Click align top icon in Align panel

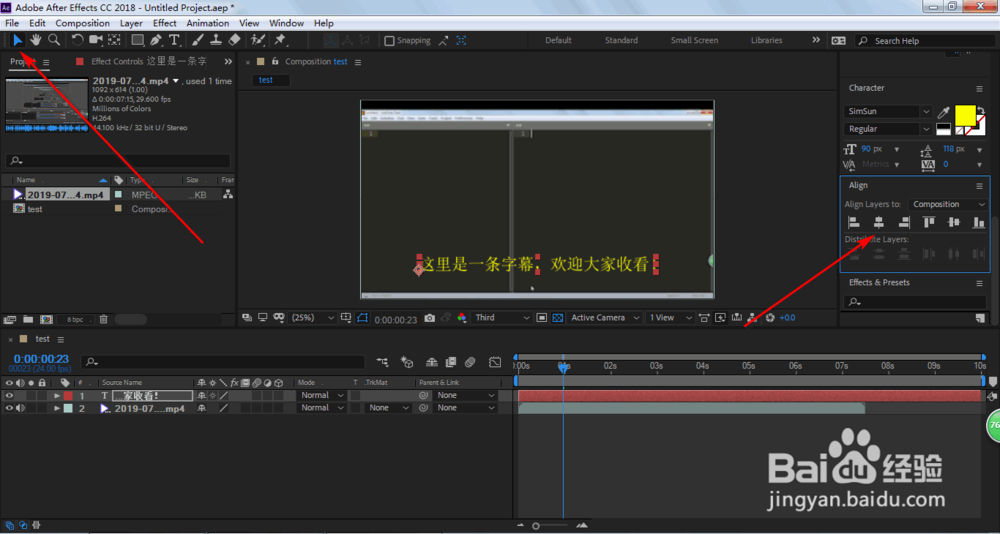coord(929,222)
